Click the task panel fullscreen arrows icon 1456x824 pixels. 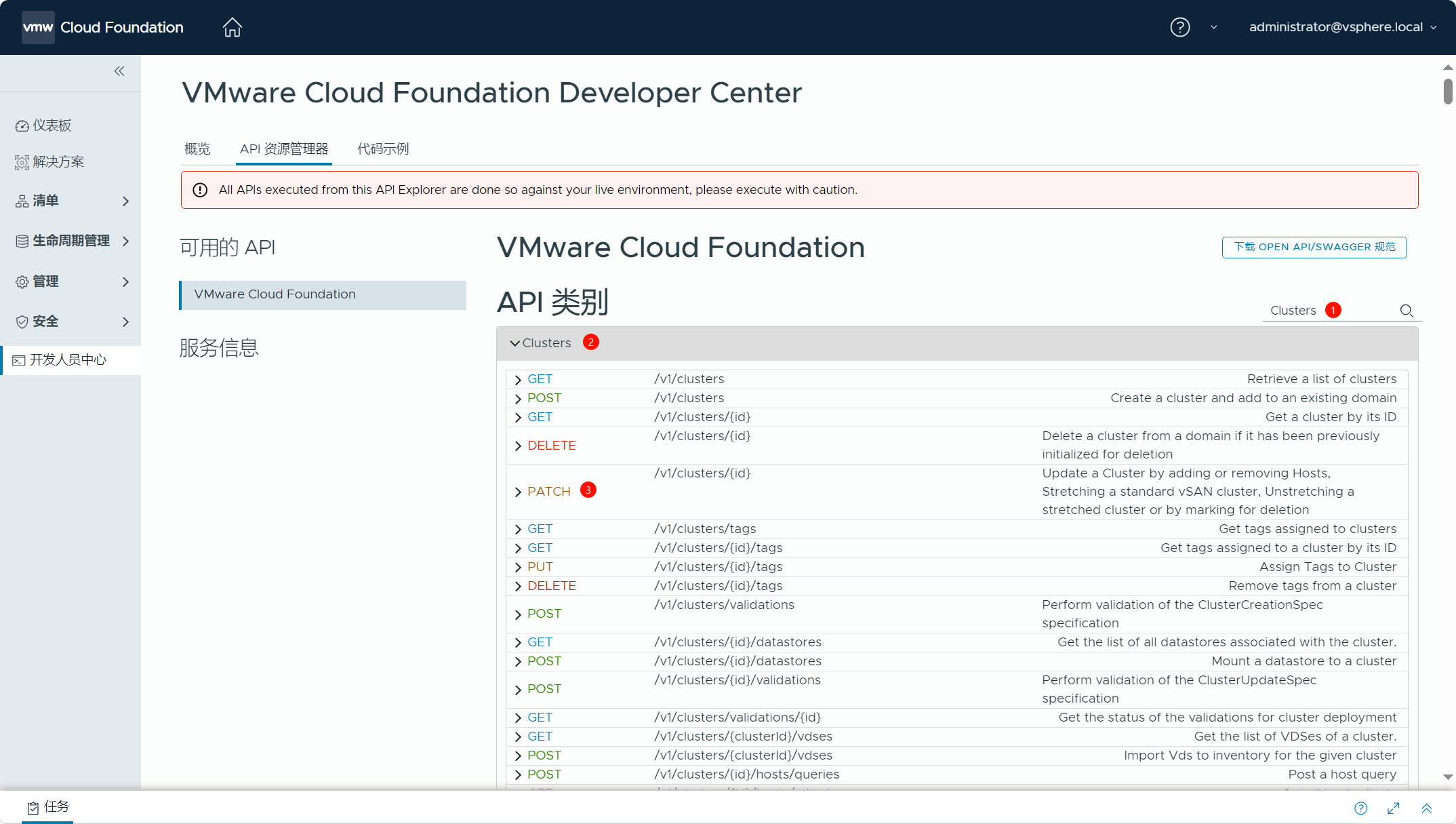[x=1394, y=808]
